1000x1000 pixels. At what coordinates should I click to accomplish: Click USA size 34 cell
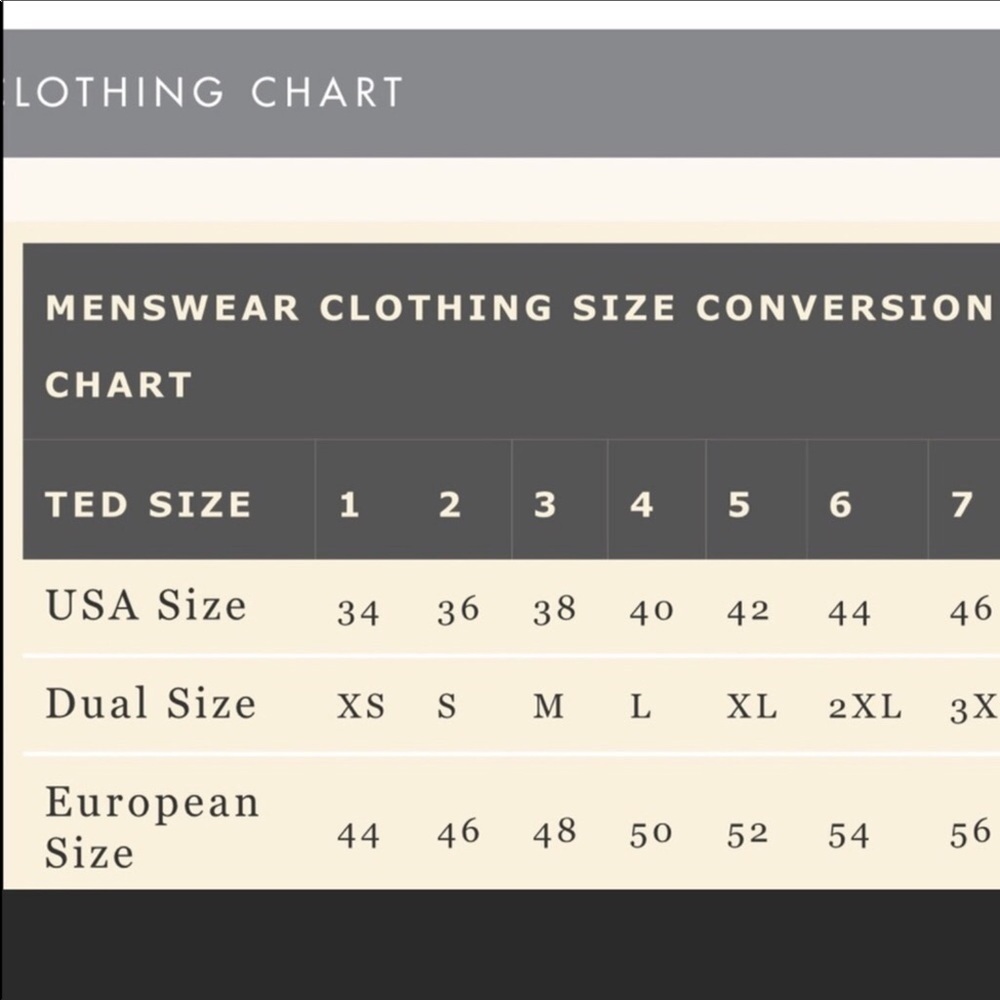[x=358, y=611]
